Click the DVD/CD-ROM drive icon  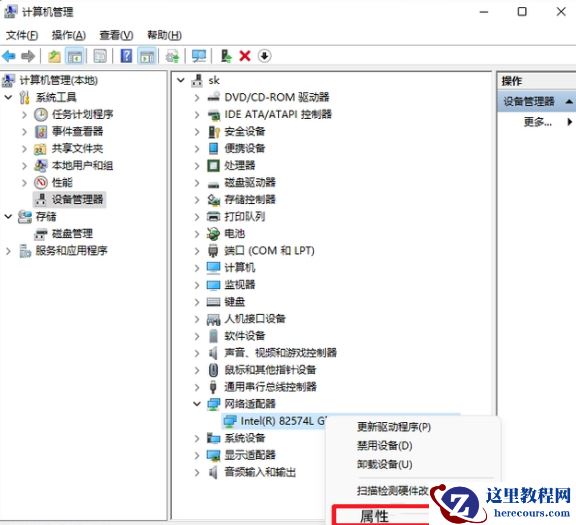pyautogui.click(x=213, y=97)
